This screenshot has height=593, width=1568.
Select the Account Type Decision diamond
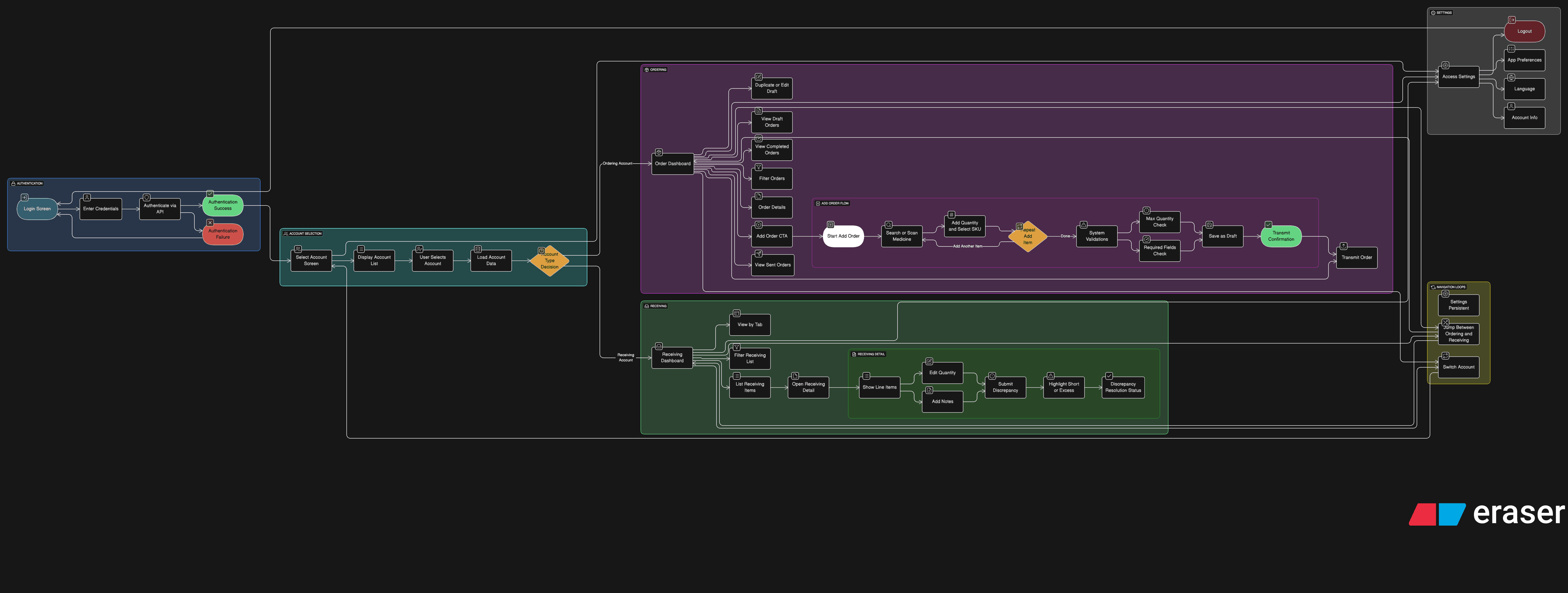[550, 261]
